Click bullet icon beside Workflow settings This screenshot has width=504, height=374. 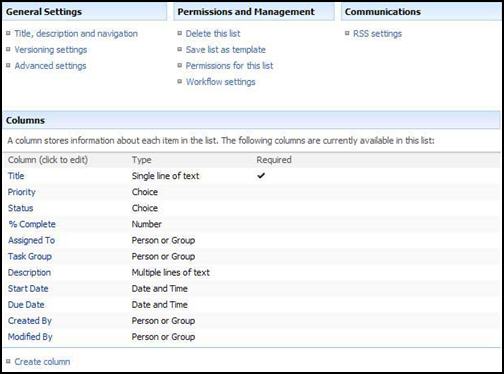pyautogui.click(x=180, y=81)
